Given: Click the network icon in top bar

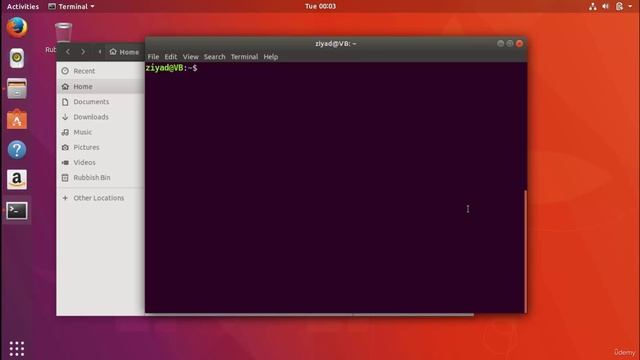Looking at the screenshot, I should [592, 6].
